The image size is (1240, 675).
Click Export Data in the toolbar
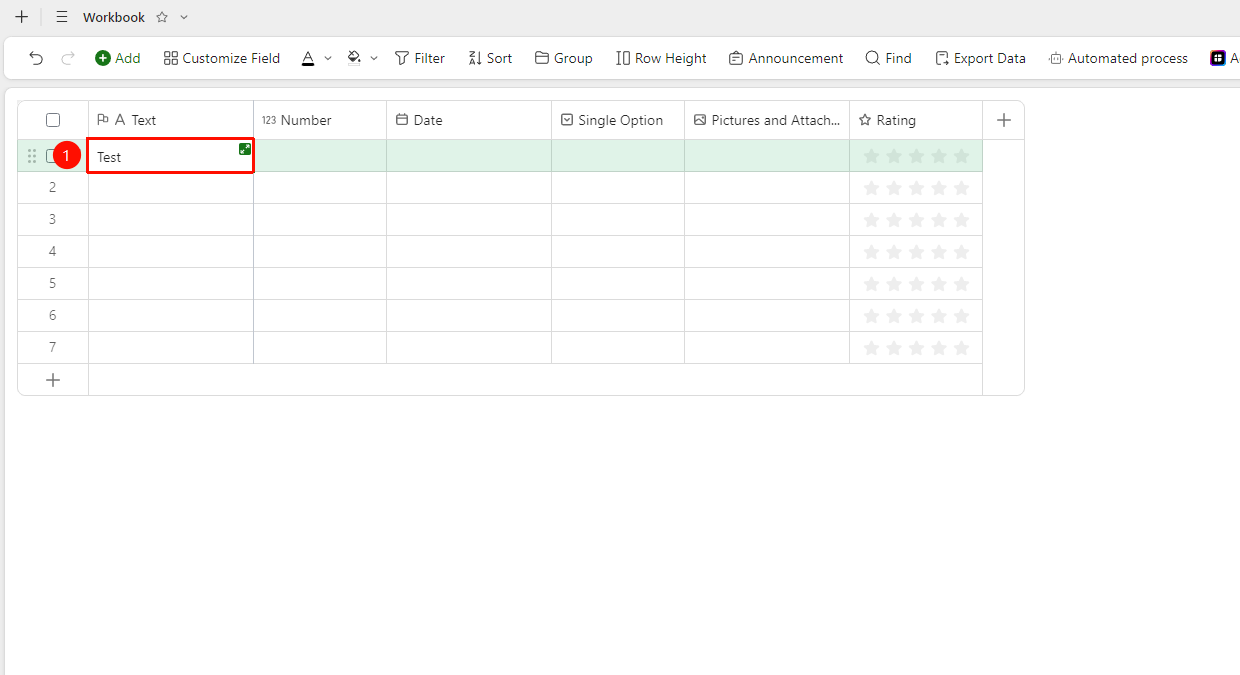[981, 58]
